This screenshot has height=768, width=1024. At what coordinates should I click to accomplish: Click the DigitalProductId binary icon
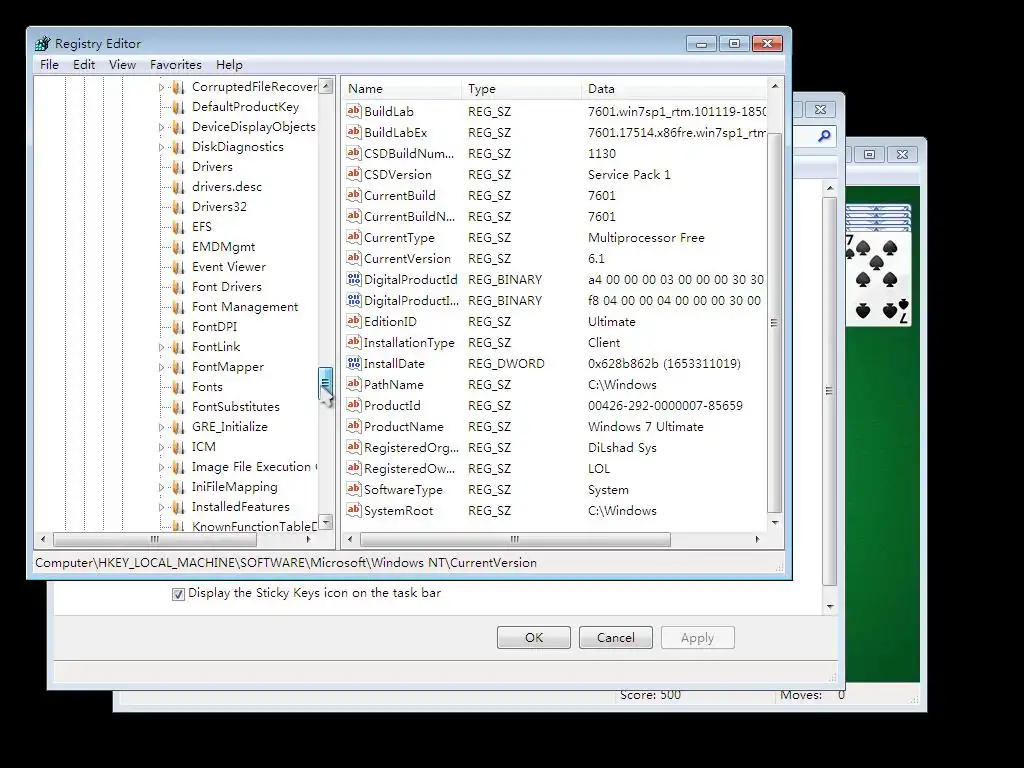pos(353,279)
